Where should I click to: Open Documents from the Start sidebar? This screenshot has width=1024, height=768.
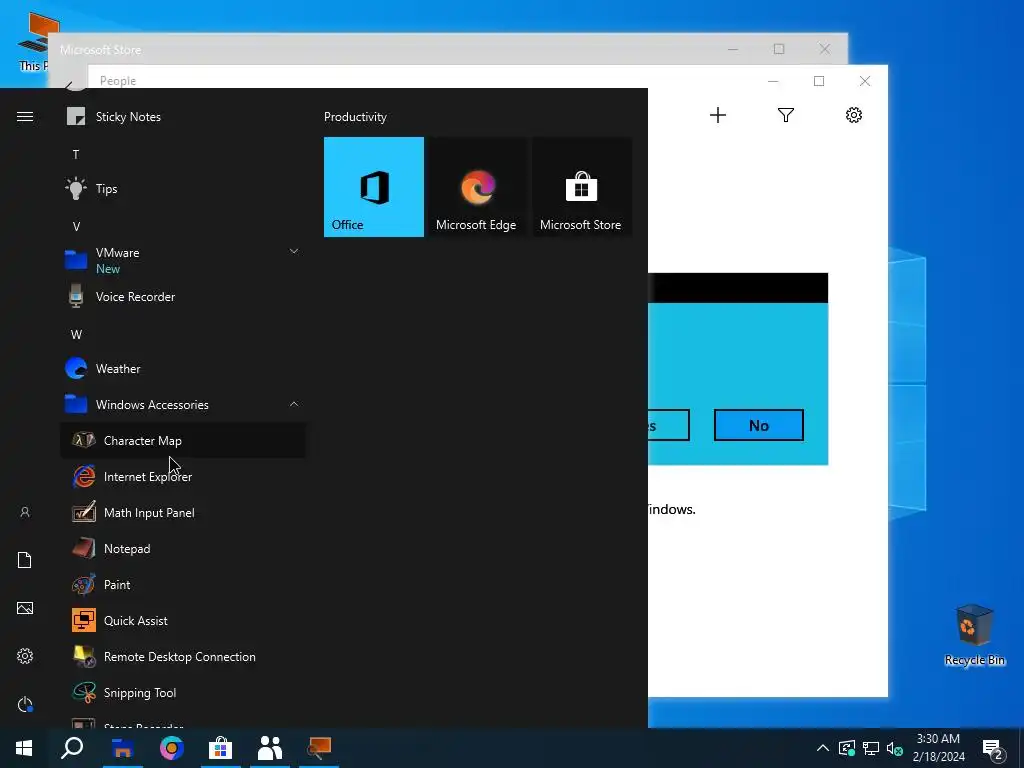[25, 560]
